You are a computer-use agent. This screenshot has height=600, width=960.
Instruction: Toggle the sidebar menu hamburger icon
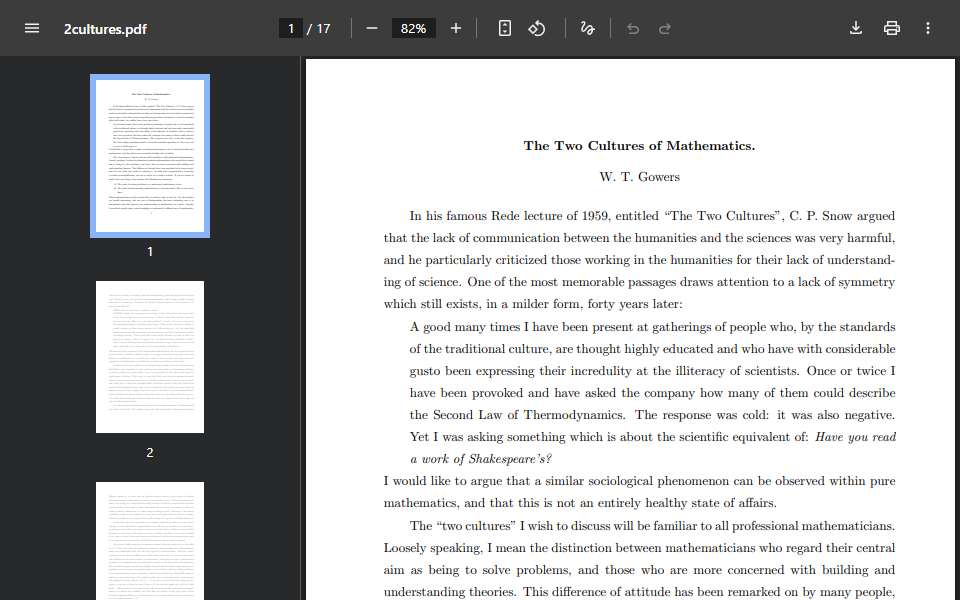32,28
